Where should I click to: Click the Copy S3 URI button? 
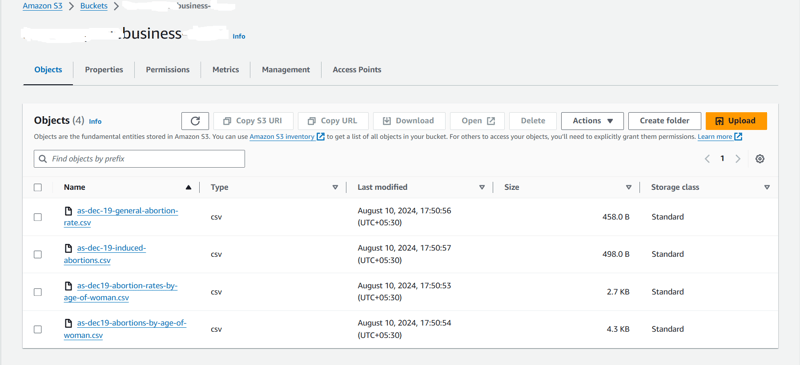coord(254,121)
